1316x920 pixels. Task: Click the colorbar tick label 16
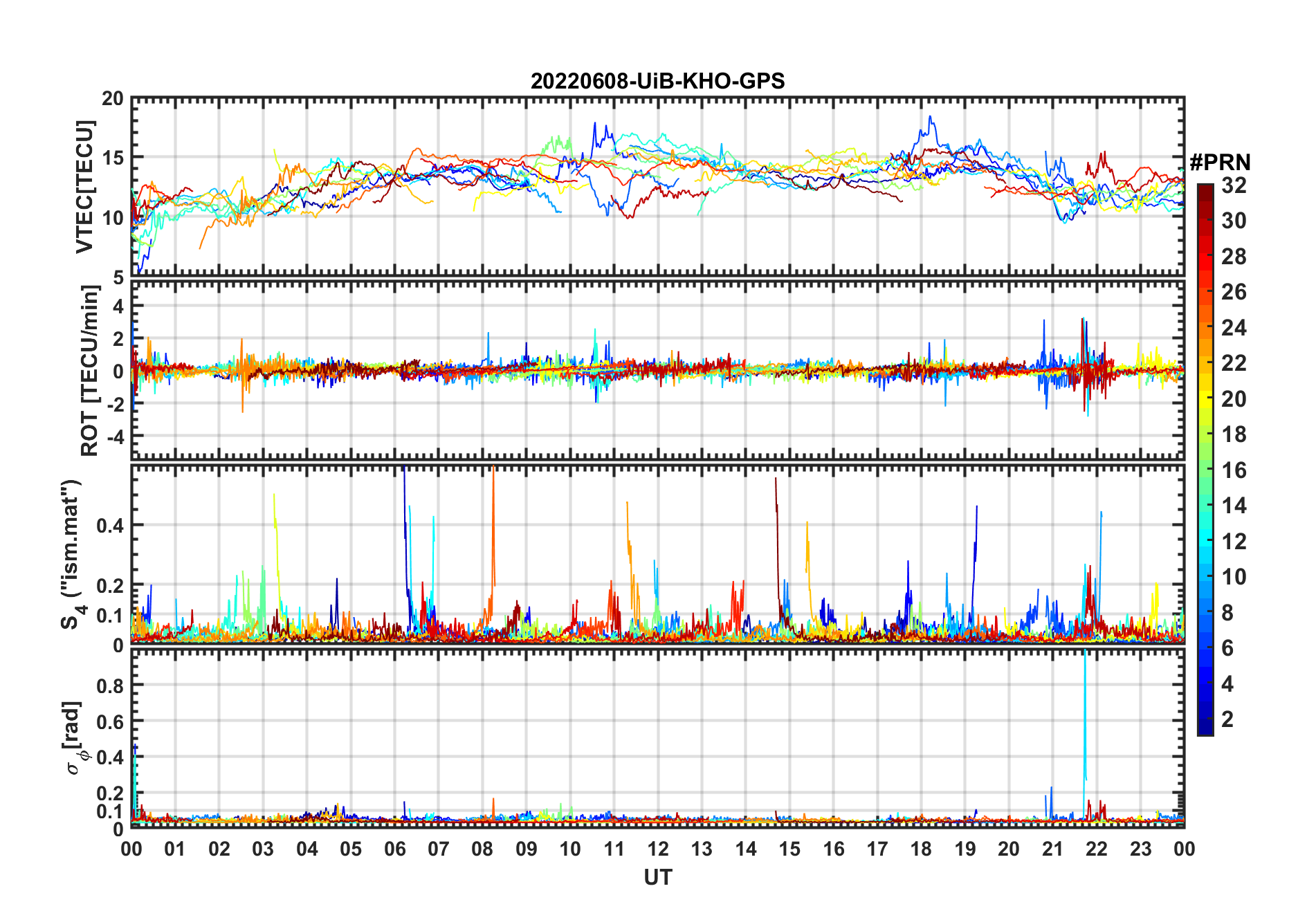tap(1234, 470)
